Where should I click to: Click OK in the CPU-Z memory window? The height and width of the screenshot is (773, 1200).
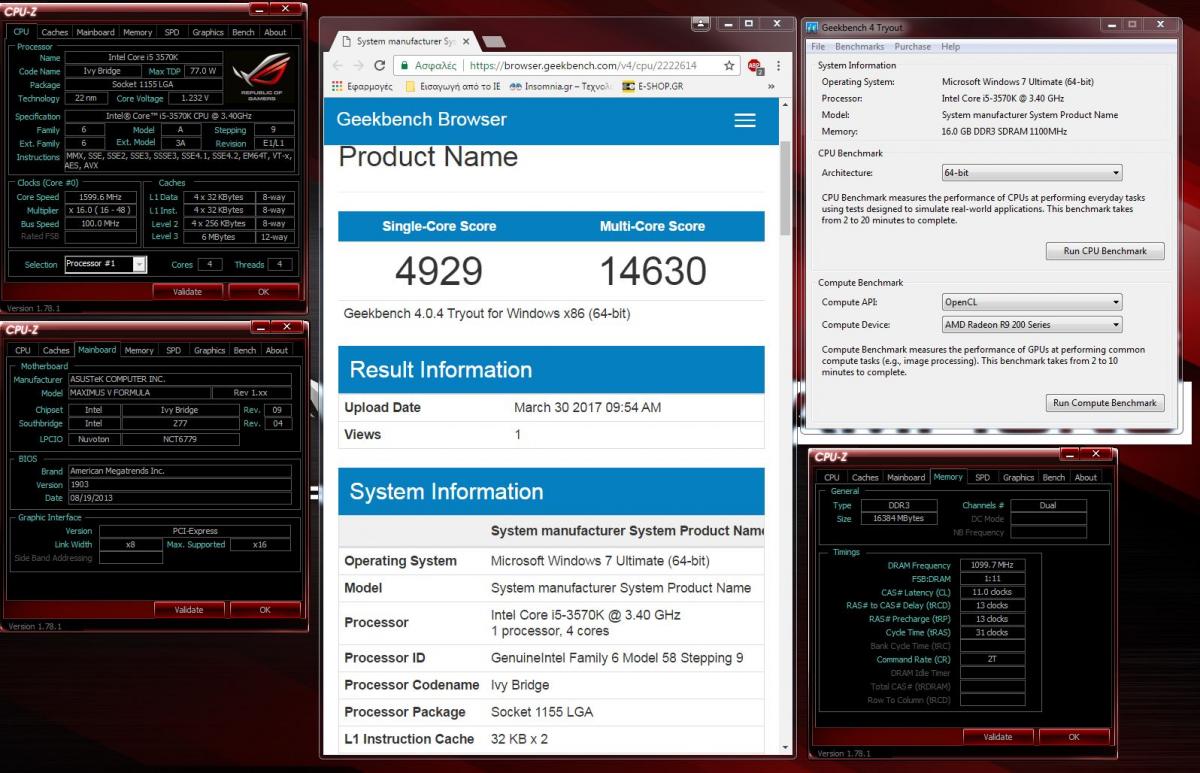coord(1074,737)
